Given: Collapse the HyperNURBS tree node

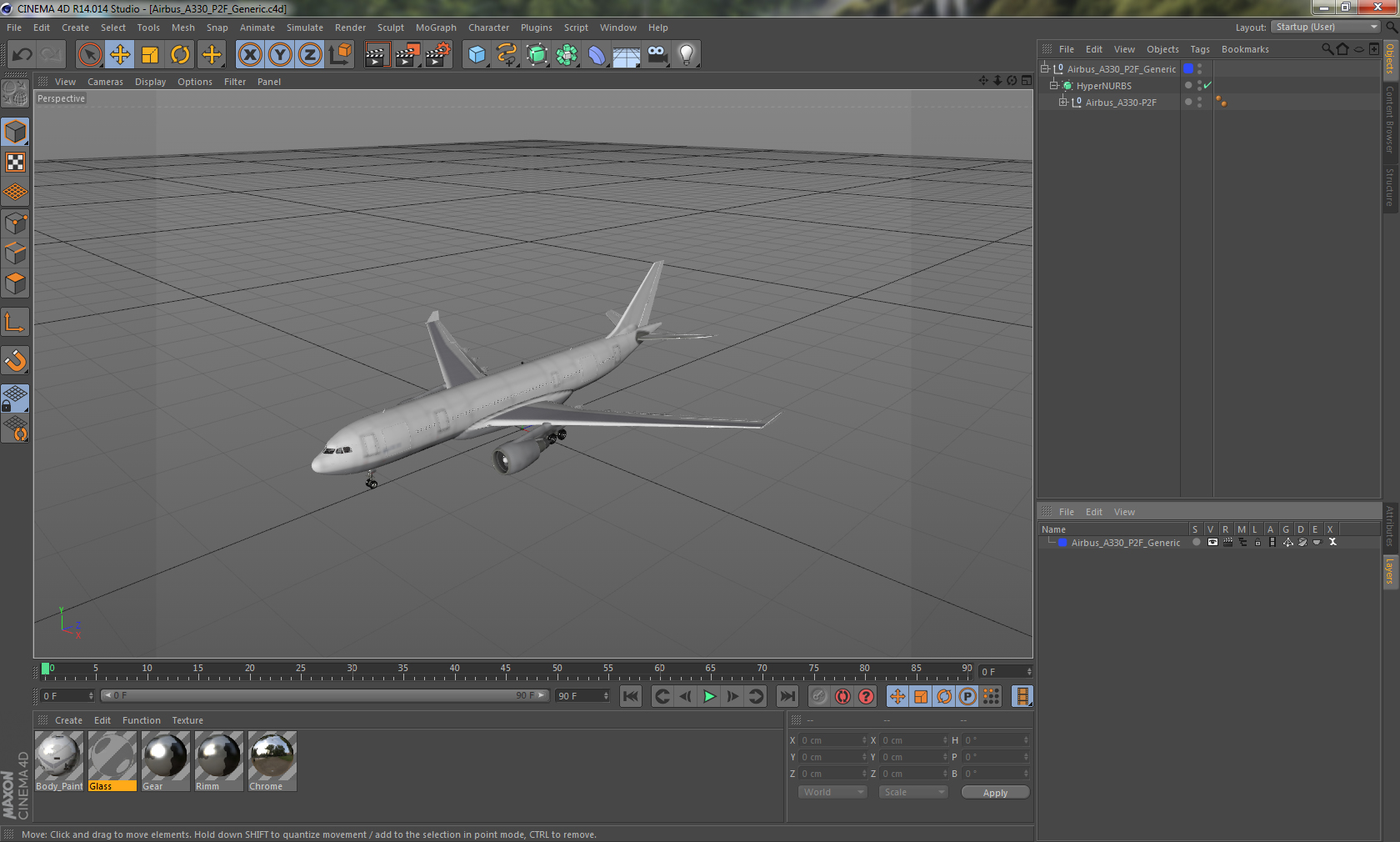Looking at the screenshot, I should click(1054, 85).
